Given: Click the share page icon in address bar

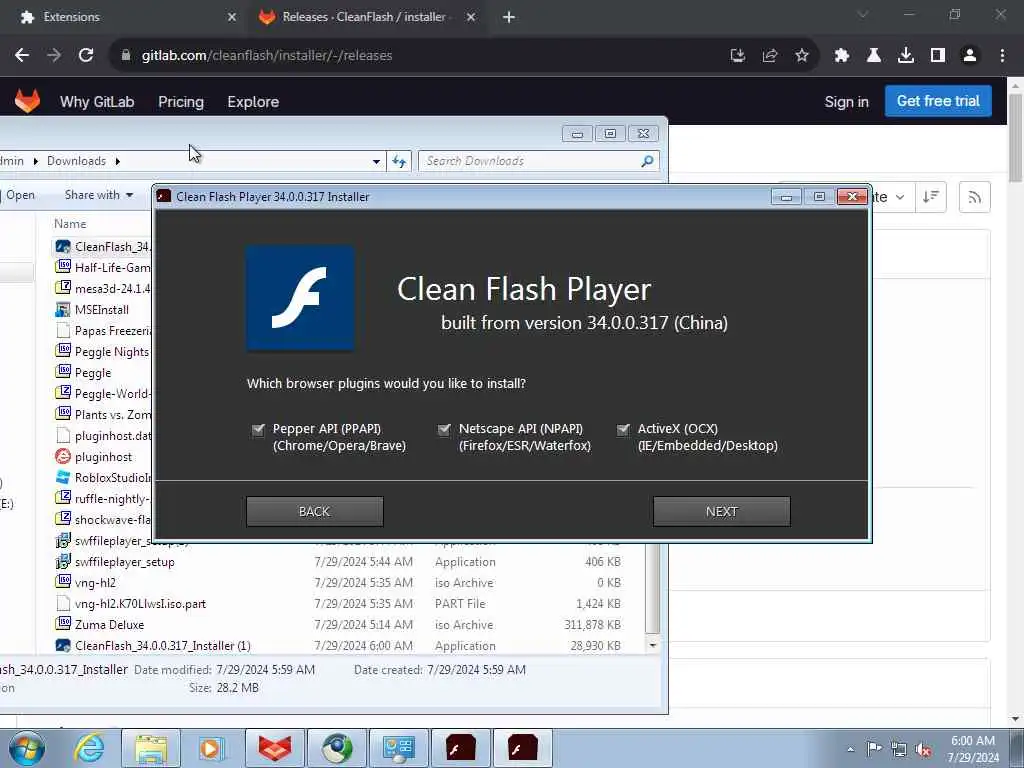Looking at the screenshot, I should [769, 56].
